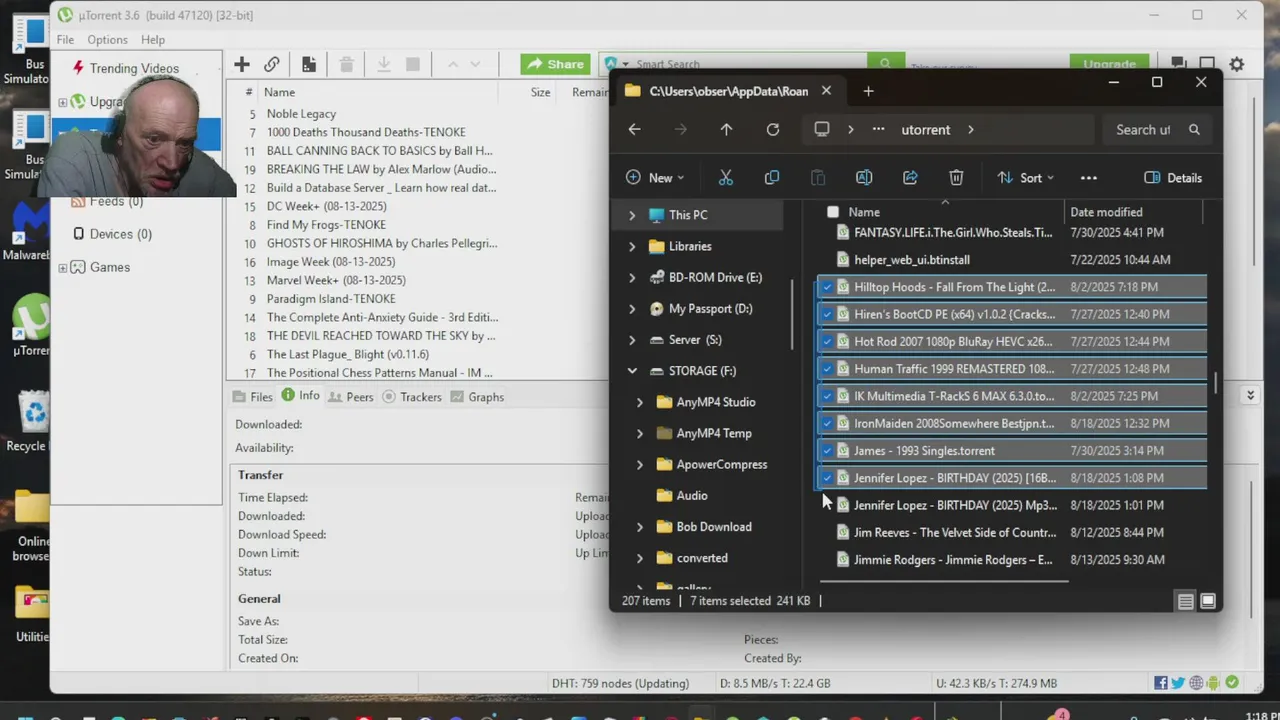Open uTorrent Preferences gear icon
The image size is (1280, 720).
coord(1237,64)
